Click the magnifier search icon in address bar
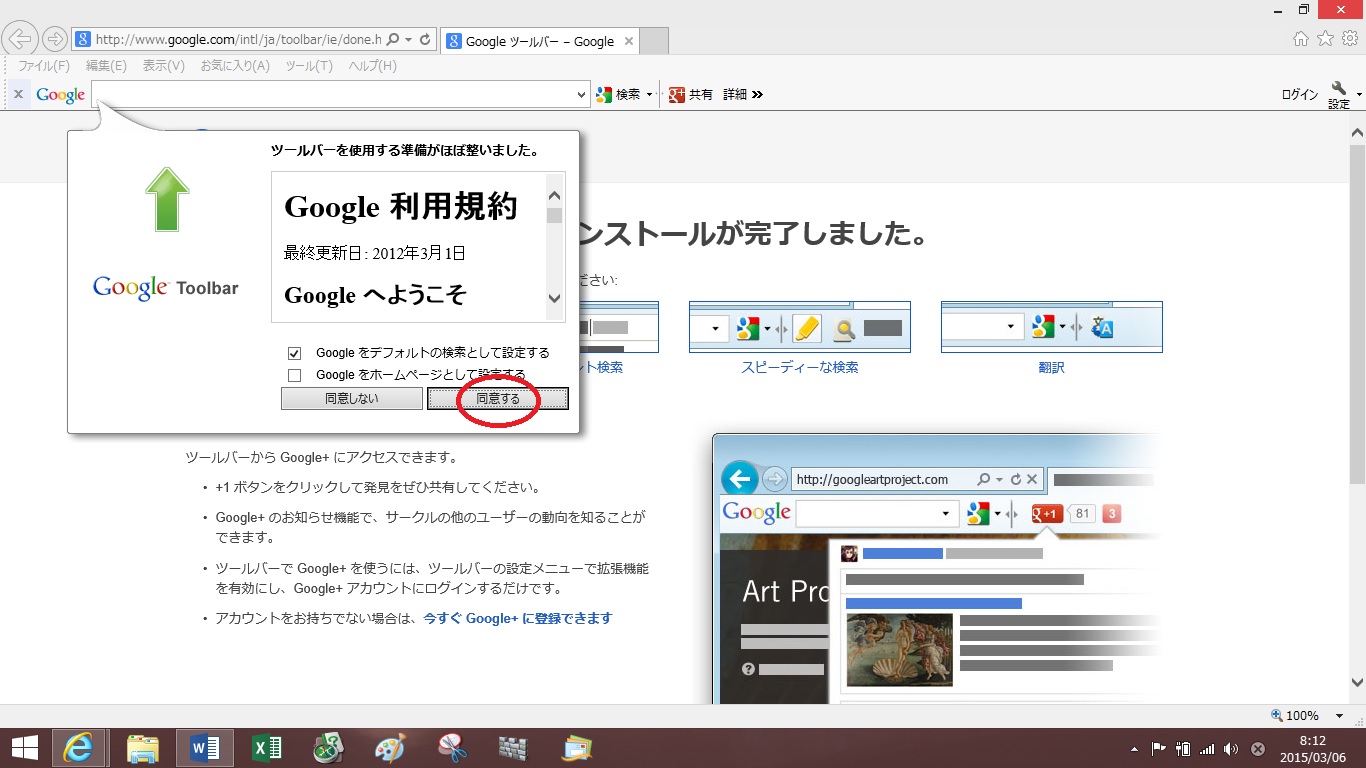This screenshot has width=1366, height=768. 393,40
